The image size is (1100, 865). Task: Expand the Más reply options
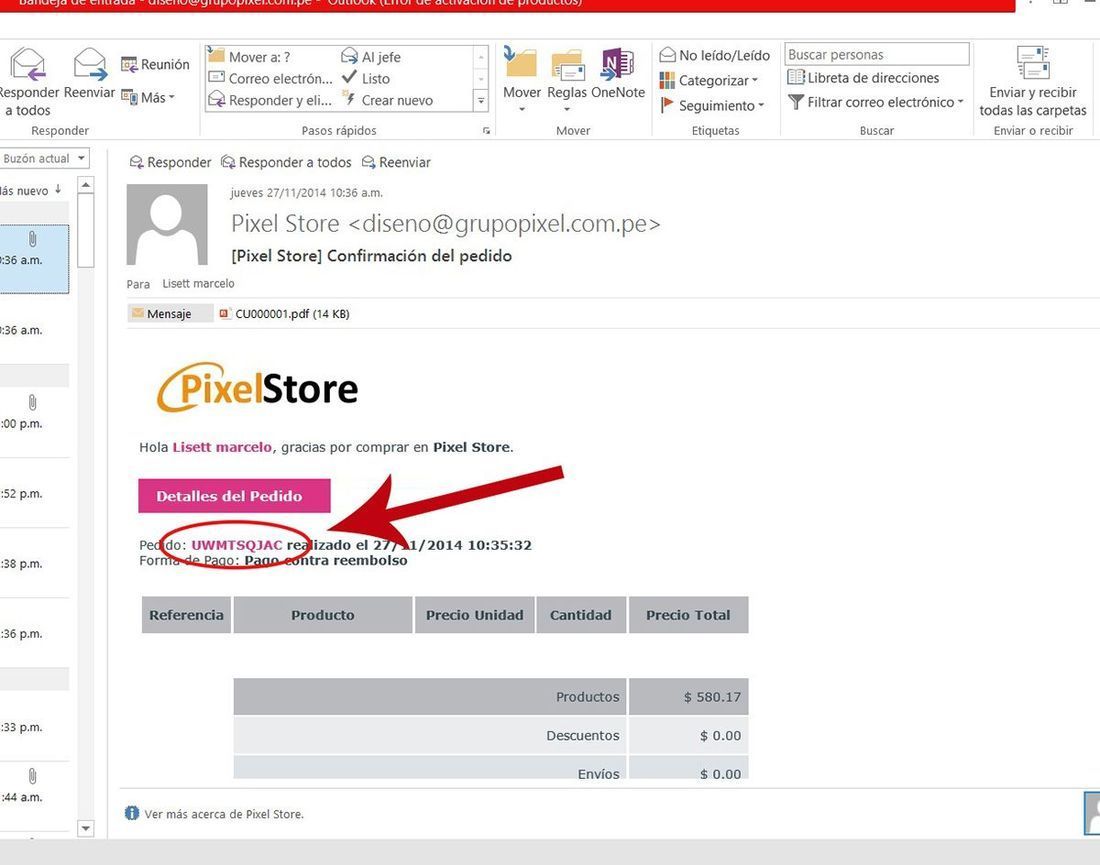click(148, 98)
